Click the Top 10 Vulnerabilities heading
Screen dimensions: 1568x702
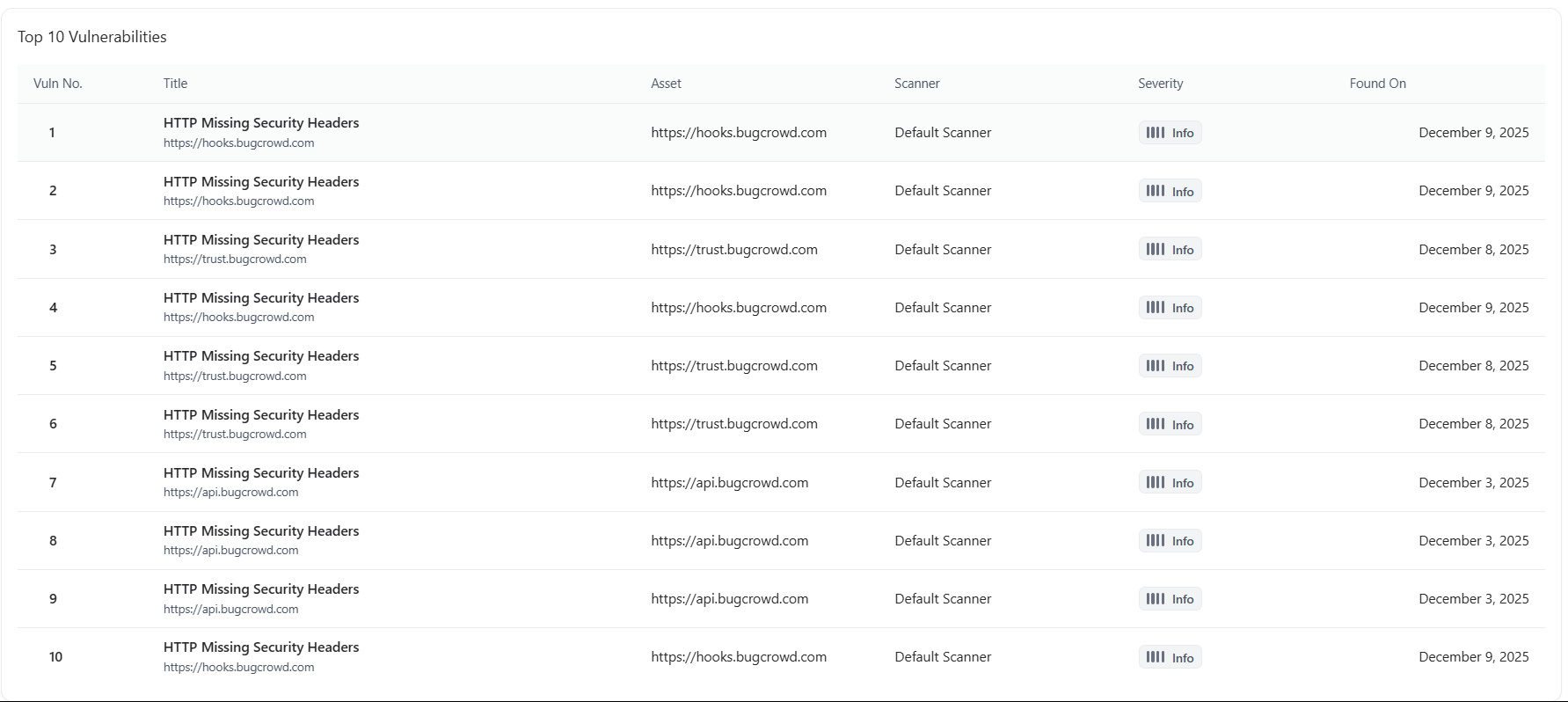tap(92, 37)
